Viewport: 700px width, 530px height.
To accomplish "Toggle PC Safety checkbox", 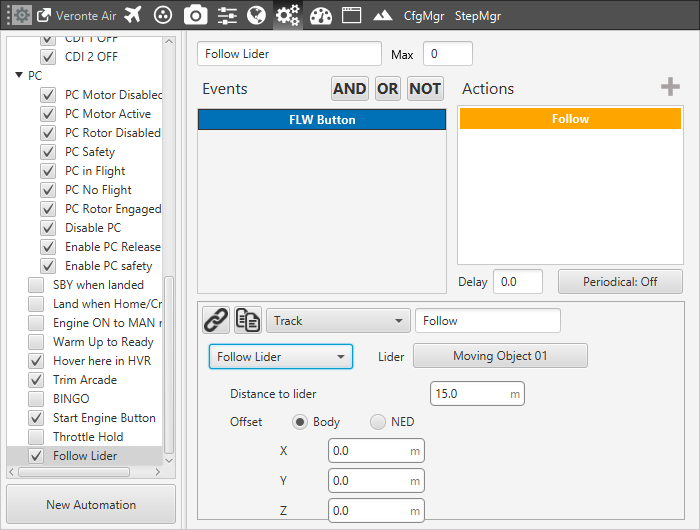I will (48, 152).
